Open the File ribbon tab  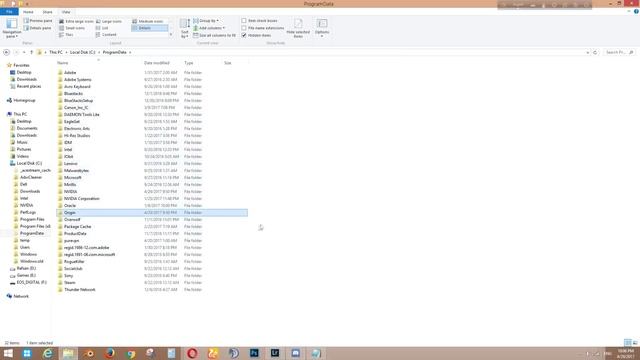(x=9, y=12)
